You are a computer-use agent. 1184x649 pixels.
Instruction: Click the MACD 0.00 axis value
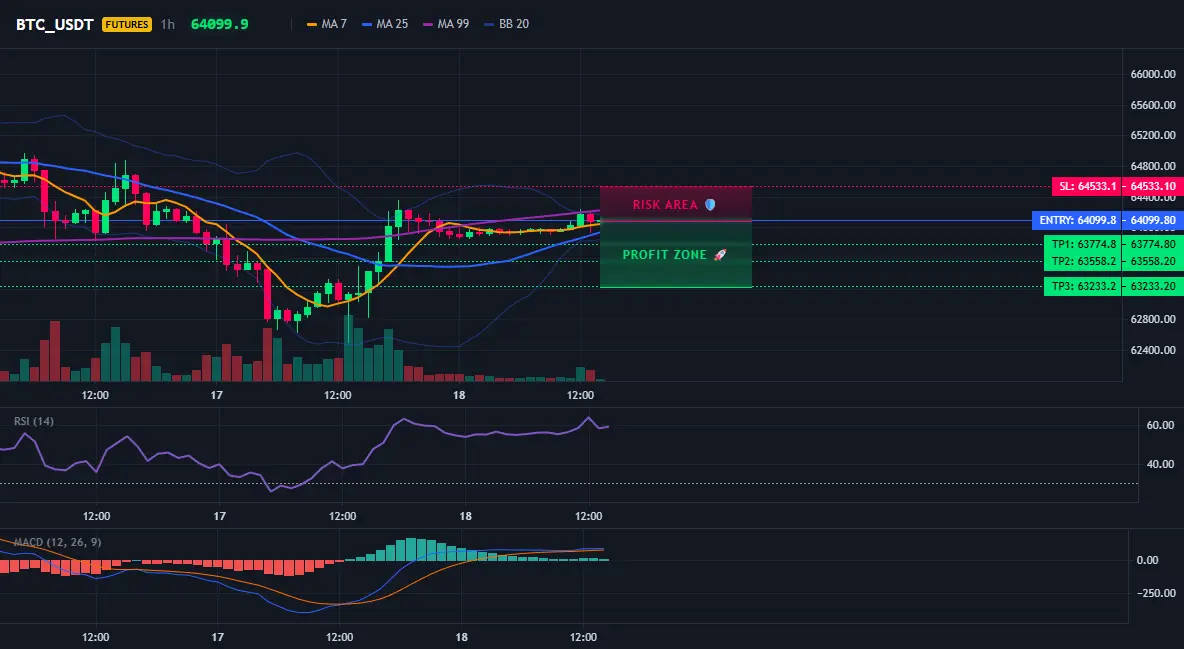(x=1148, y=560)
